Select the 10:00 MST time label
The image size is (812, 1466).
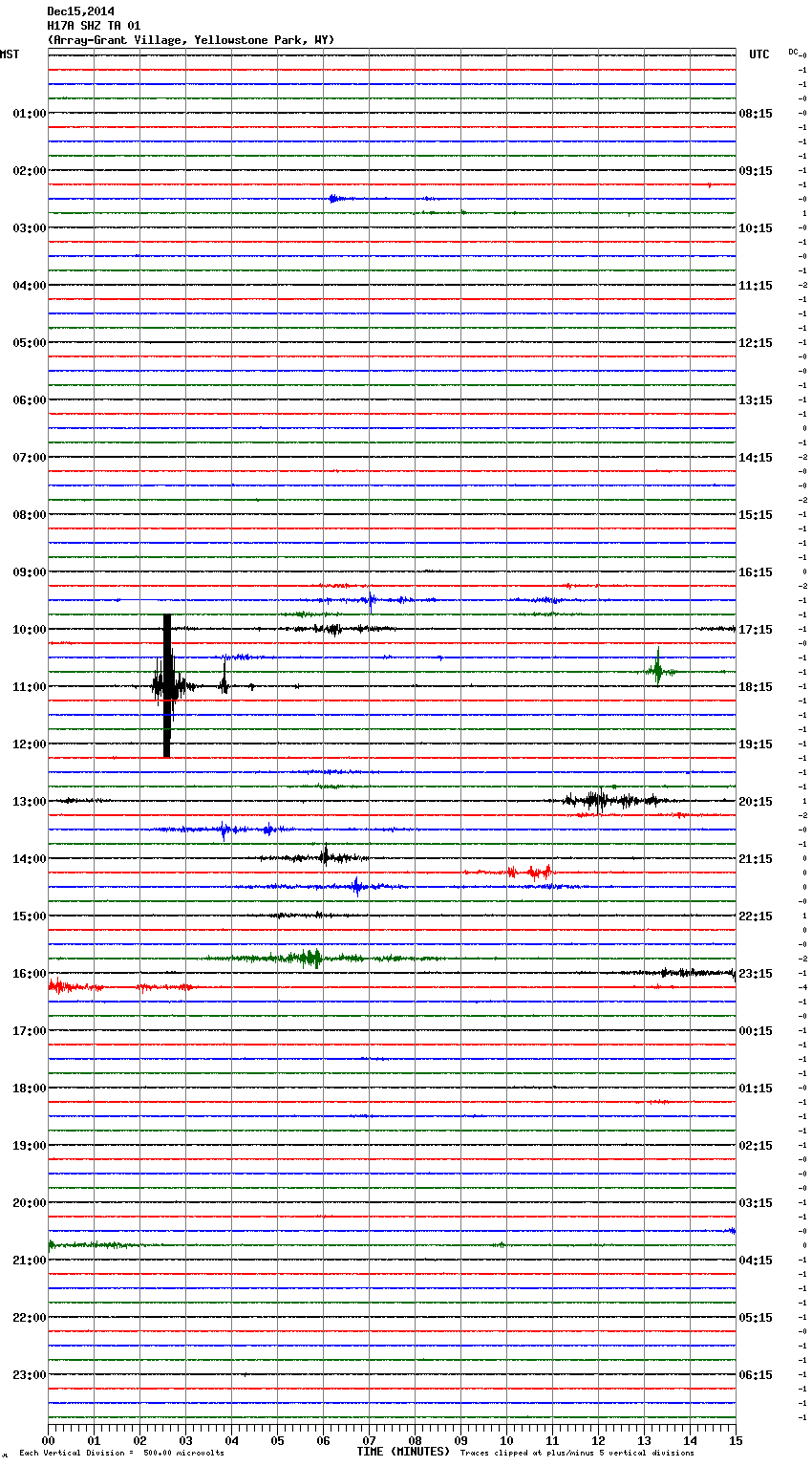29,630
